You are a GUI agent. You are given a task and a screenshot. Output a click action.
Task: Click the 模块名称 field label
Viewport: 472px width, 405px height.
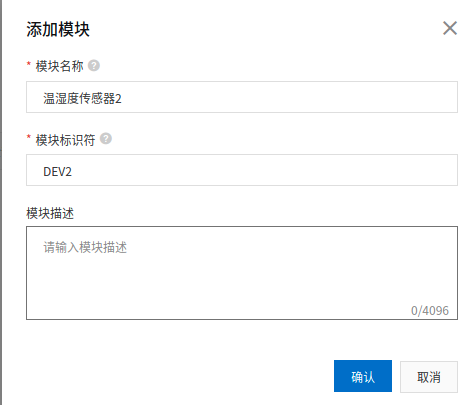(x=59, y=66)
